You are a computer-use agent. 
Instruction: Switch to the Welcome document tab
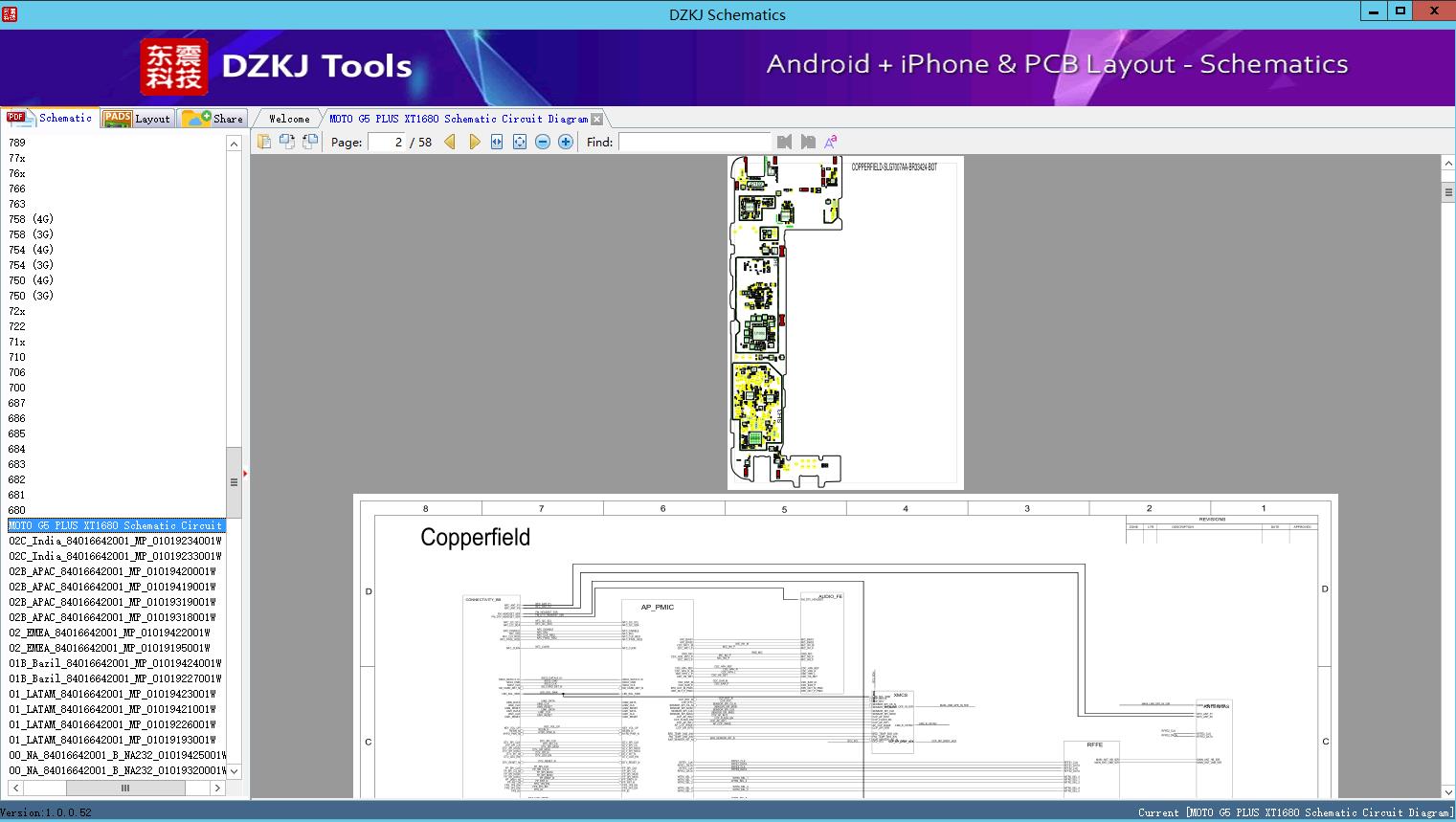pos(289,119)
